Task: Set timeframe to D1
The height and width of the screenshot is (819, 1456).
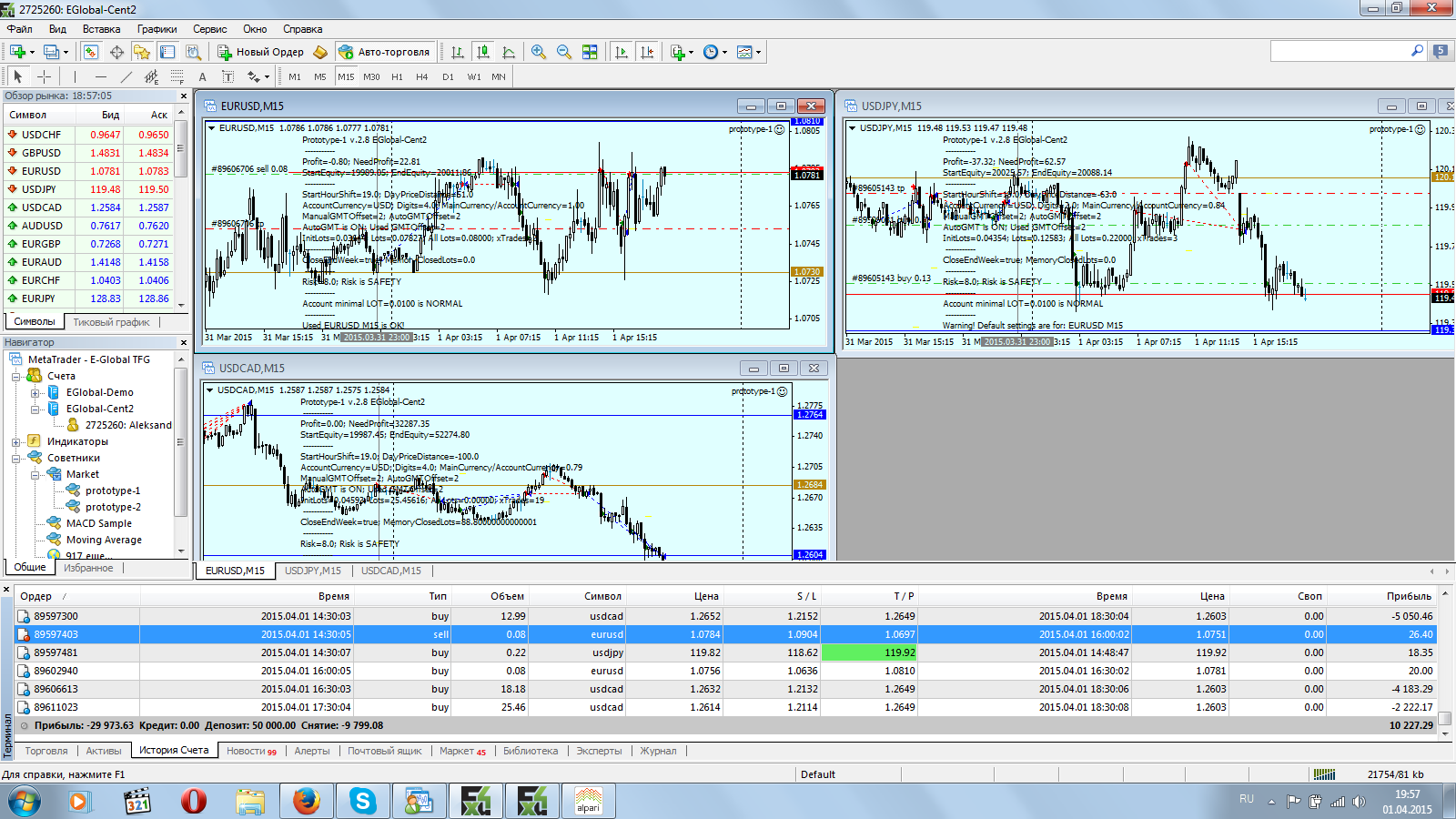Action: (x=448, y=76)
